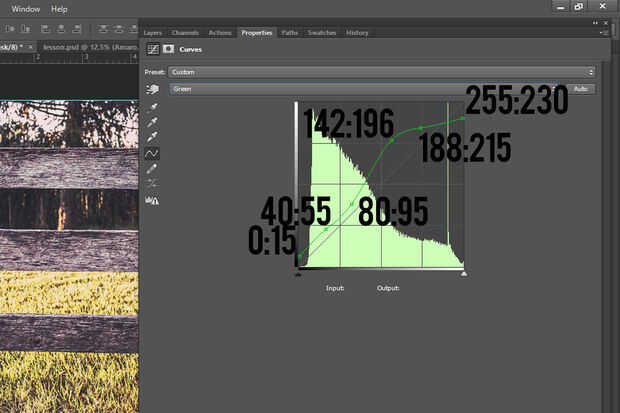Select the Properties tab
620x413 pixels.
click(257, 33)
